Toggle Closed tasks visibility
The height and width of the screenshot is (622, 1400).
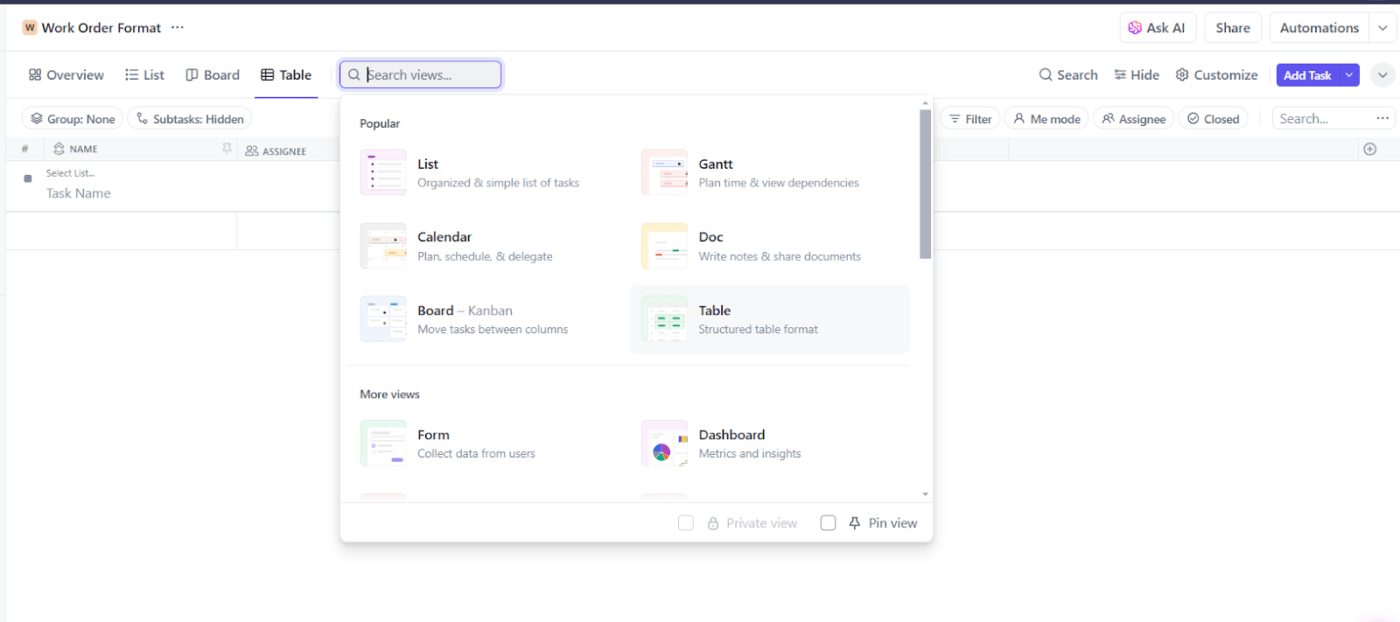click(1213, 119)
